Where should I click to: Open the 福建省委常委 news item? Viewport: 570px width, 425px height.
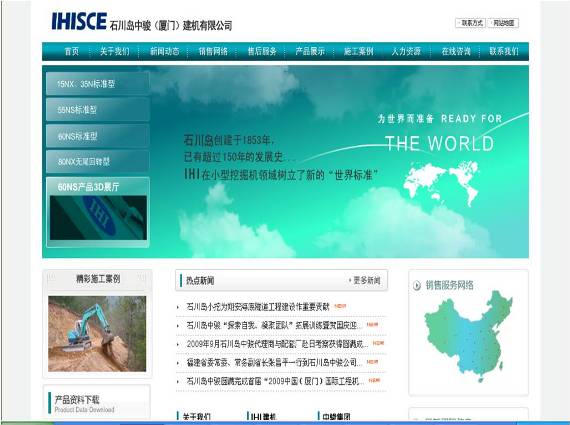tap(274, 363)
